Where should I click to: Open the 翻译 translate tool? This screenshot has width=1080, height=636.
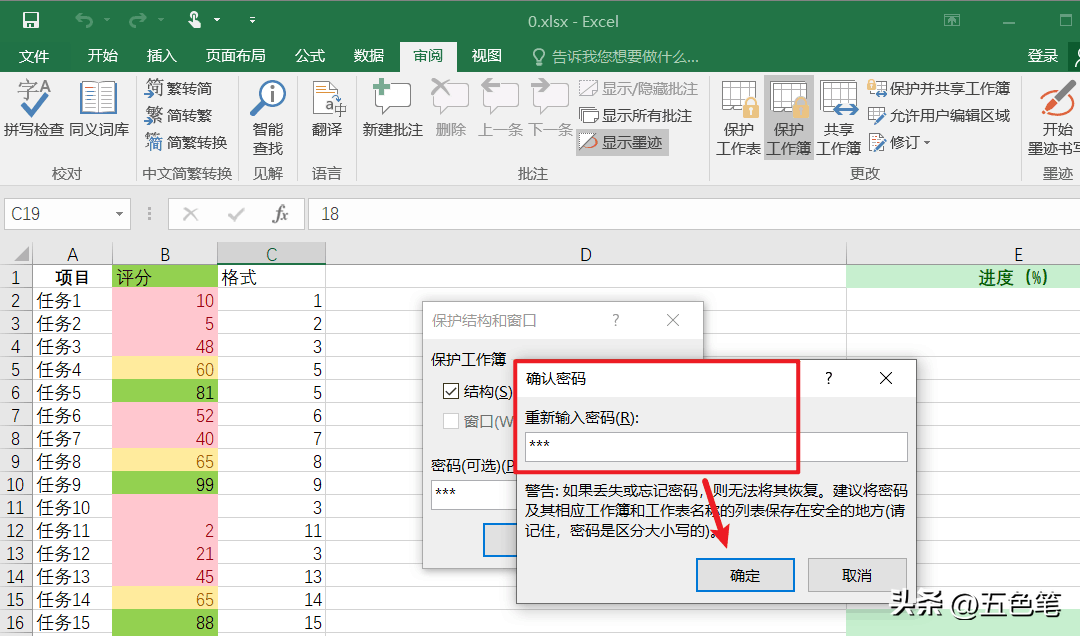(327, 109)
